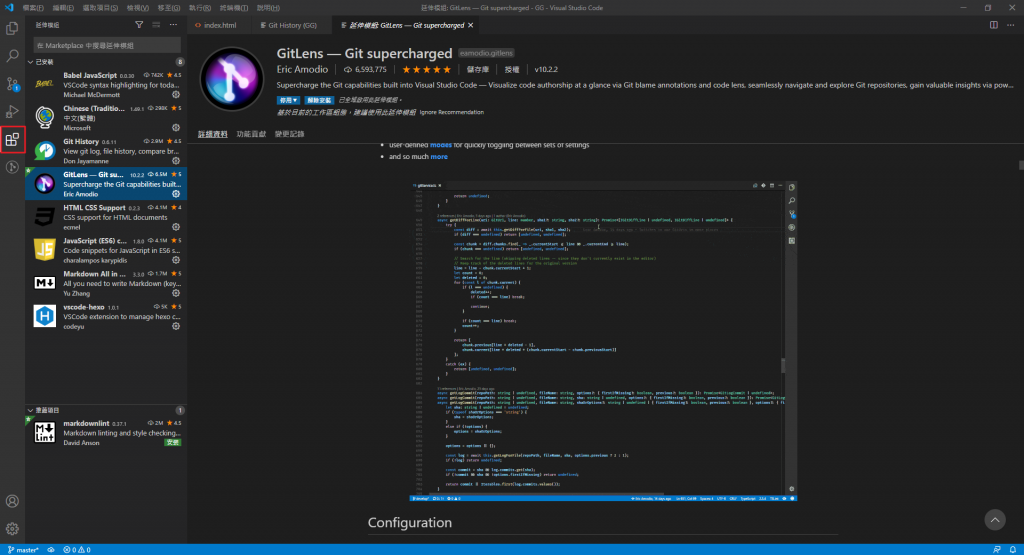This screenshot has width=1024, height=555.
Task: Open the Repository (儲存庫) link
Action: (478, 69)
